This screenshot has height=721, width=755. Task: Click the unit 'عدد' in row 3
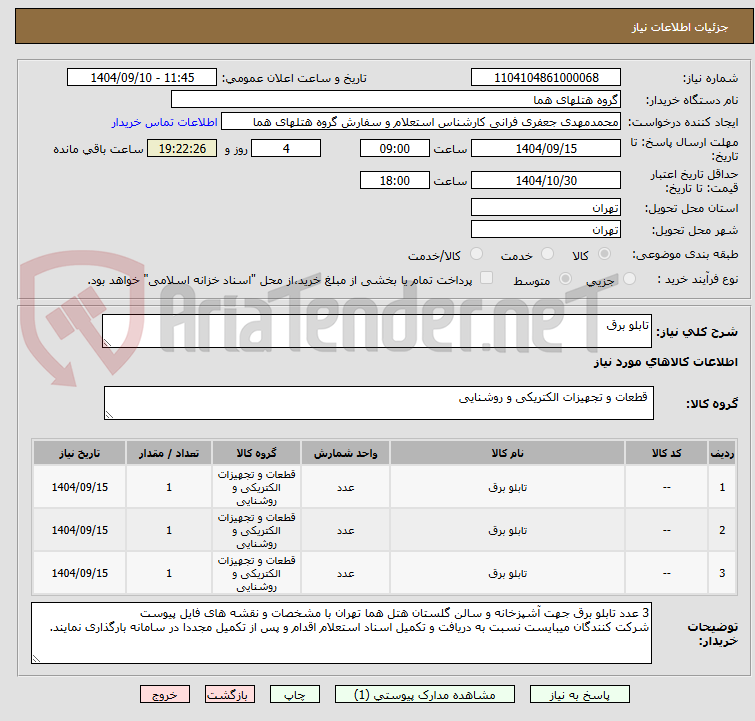click(x=346, y=573)
